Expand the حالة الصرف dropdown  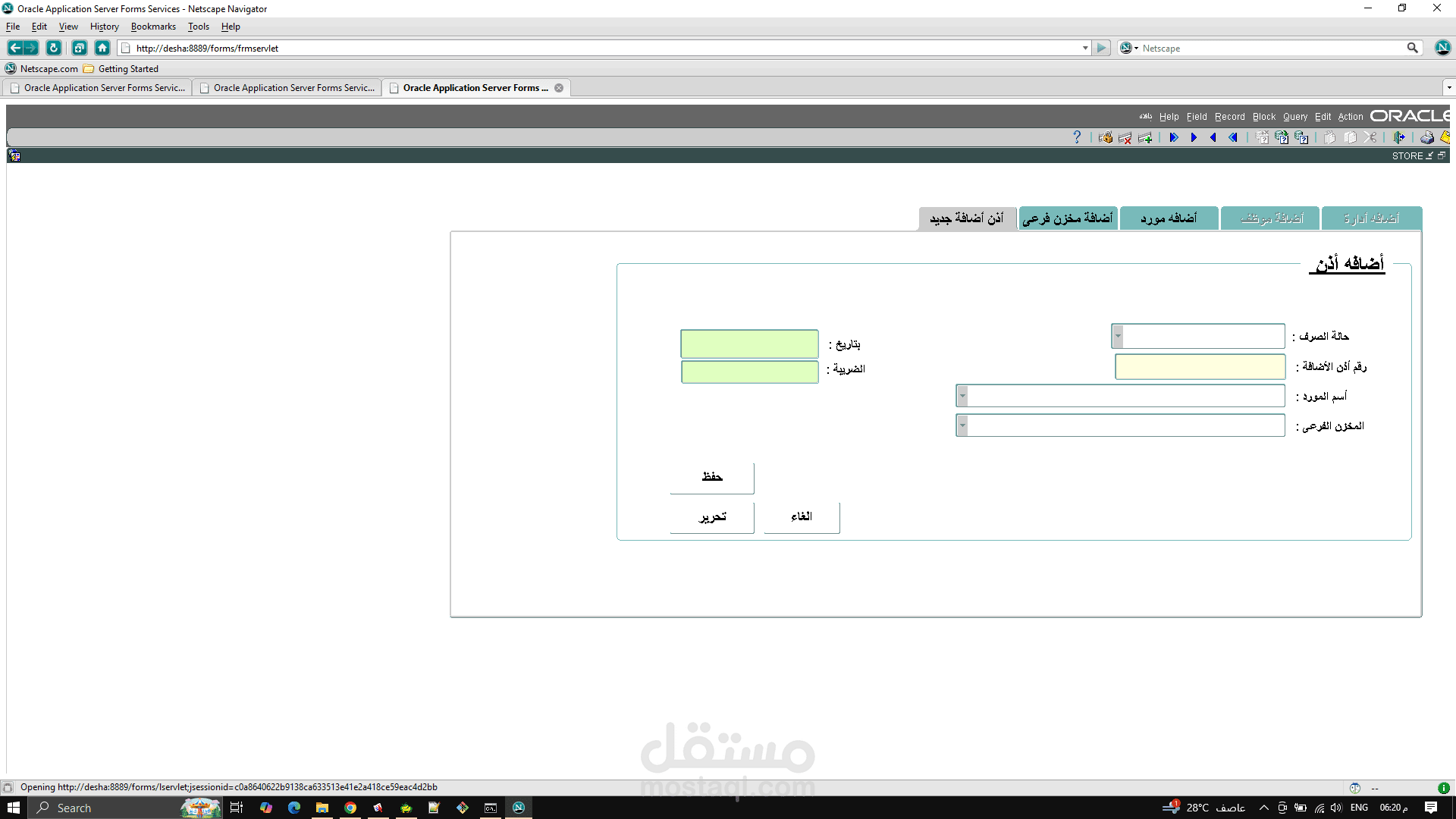pos(1118,336)
